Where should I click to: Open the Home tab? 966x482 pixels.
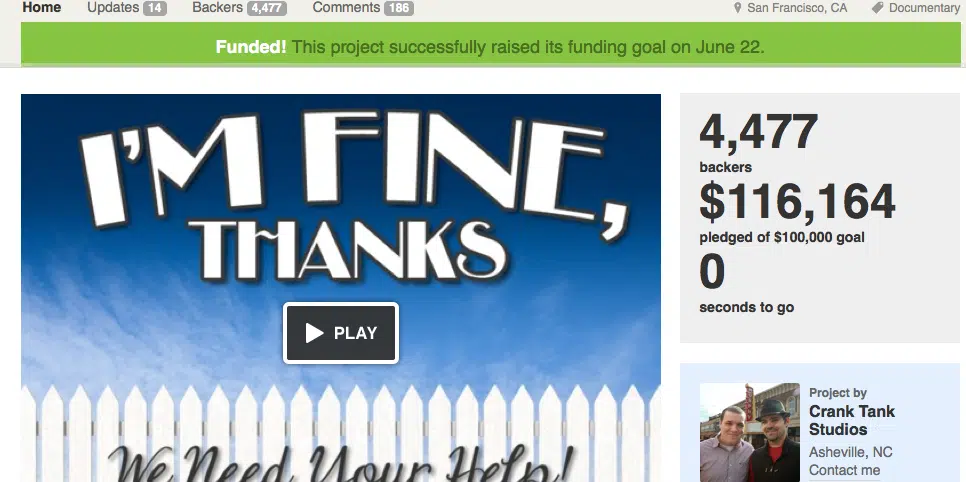pos(42,8)
